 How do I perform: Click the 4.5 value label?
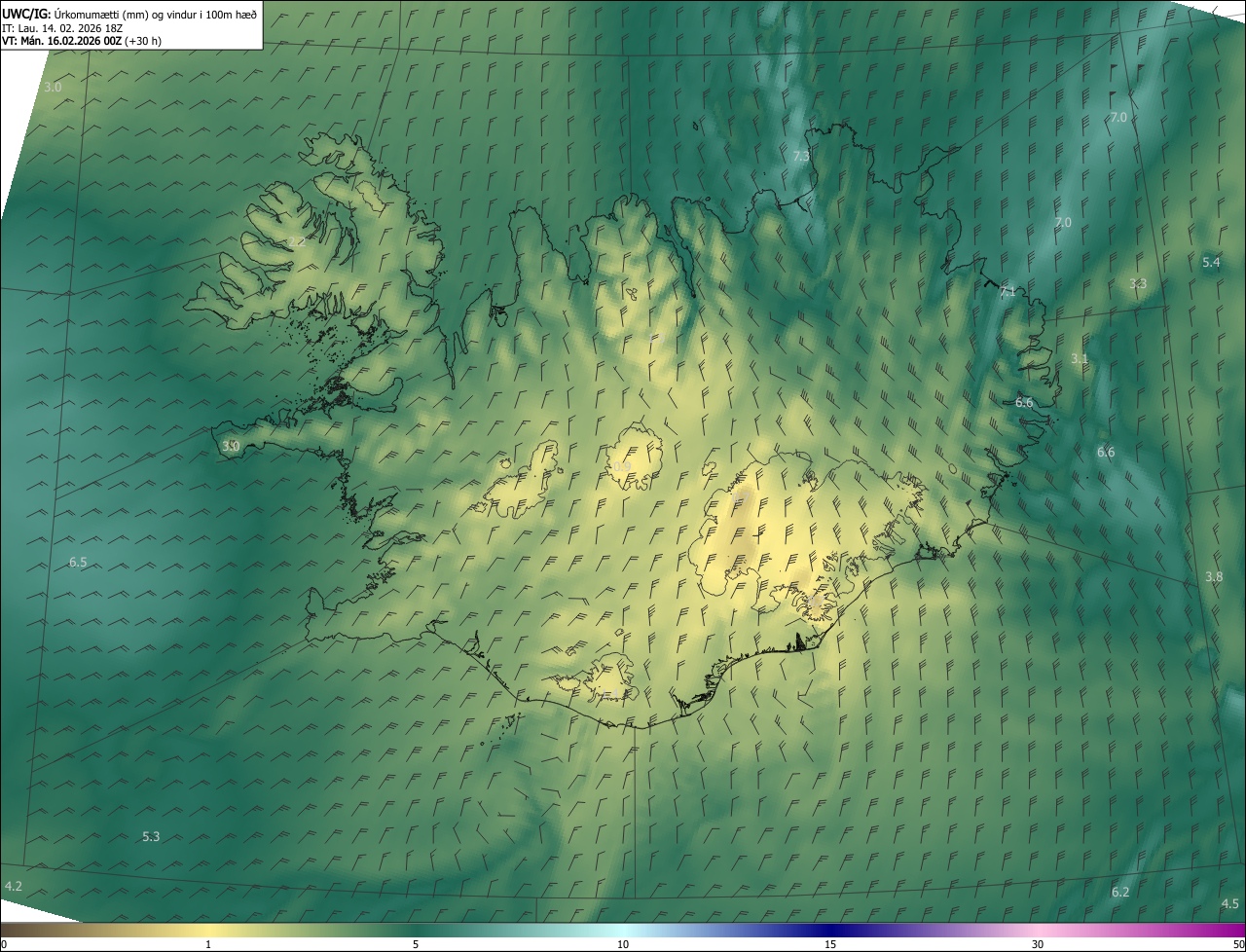click(1230, 903)
